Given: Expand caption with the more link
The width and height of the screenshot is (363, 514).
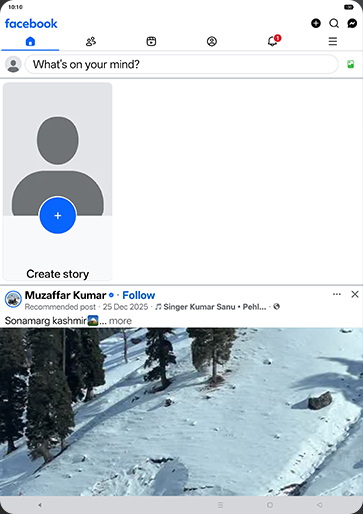Looking at the screenshot, I should click(x=120, y=321).
